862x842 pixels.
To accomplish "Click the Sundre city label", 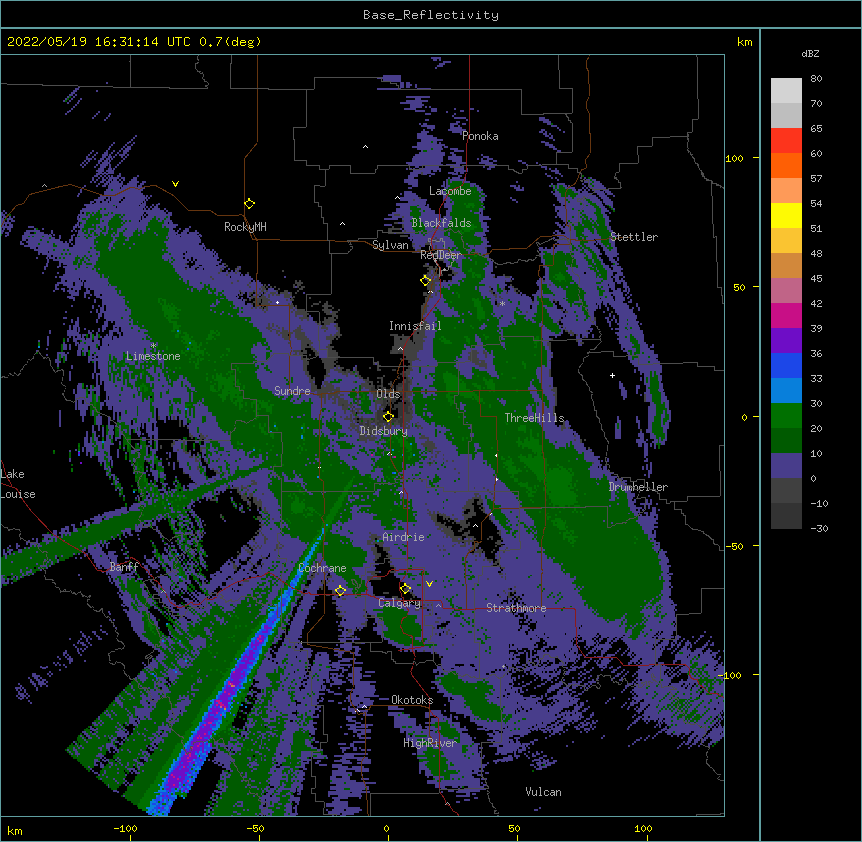I will [292, 391].
